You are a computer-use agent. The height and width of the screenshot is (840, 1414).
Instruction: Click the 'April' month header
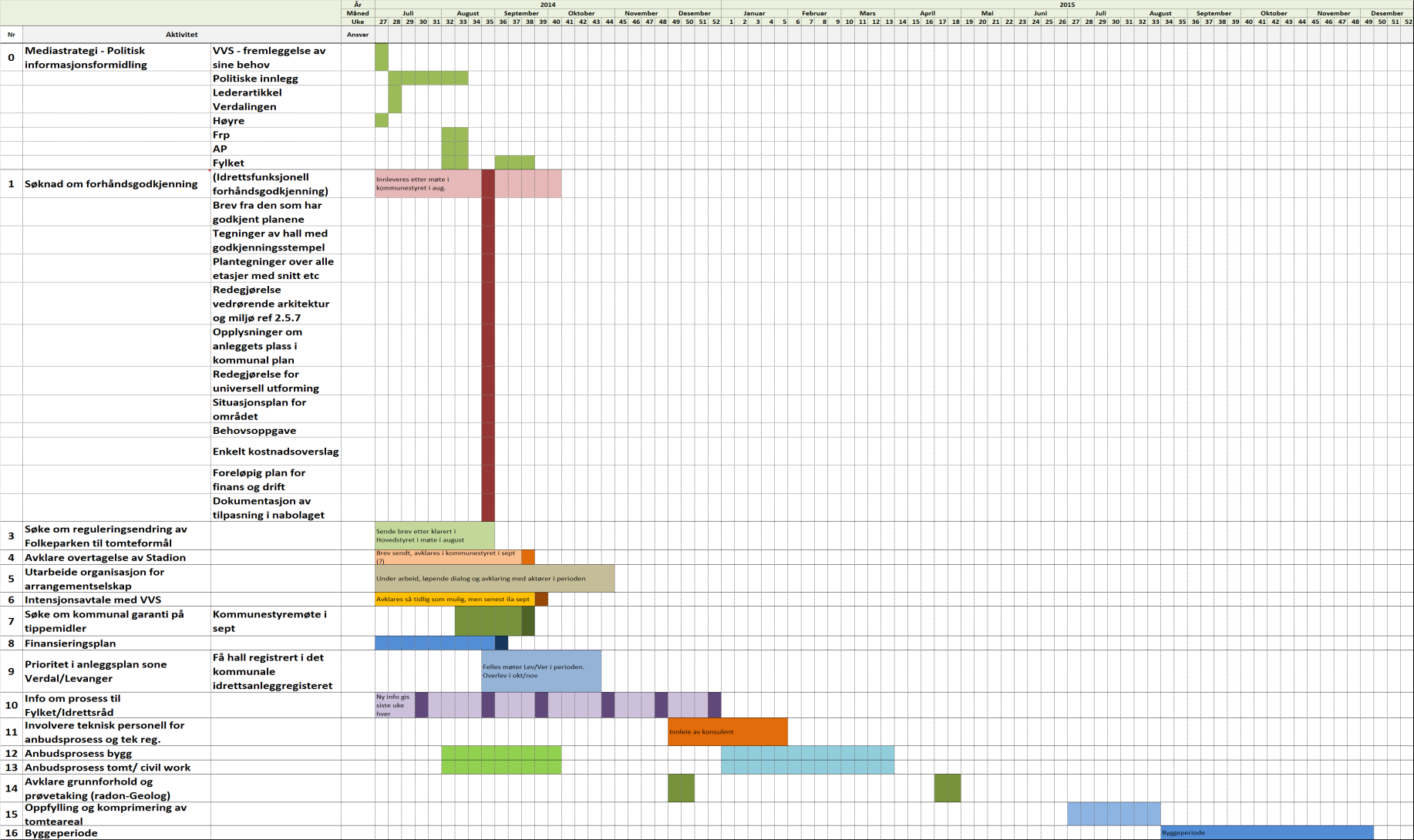[x=928, y=13]
